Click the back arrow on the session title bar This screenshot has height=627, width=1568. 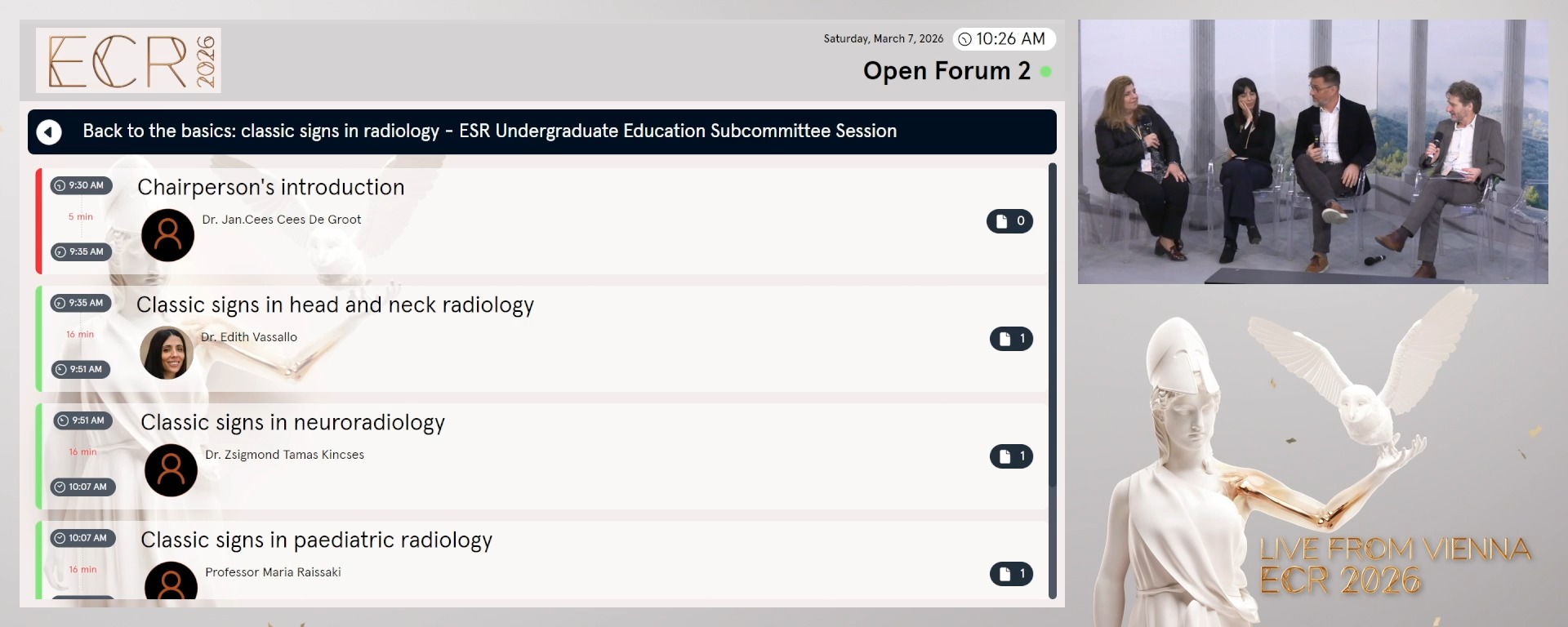(49, 131)
